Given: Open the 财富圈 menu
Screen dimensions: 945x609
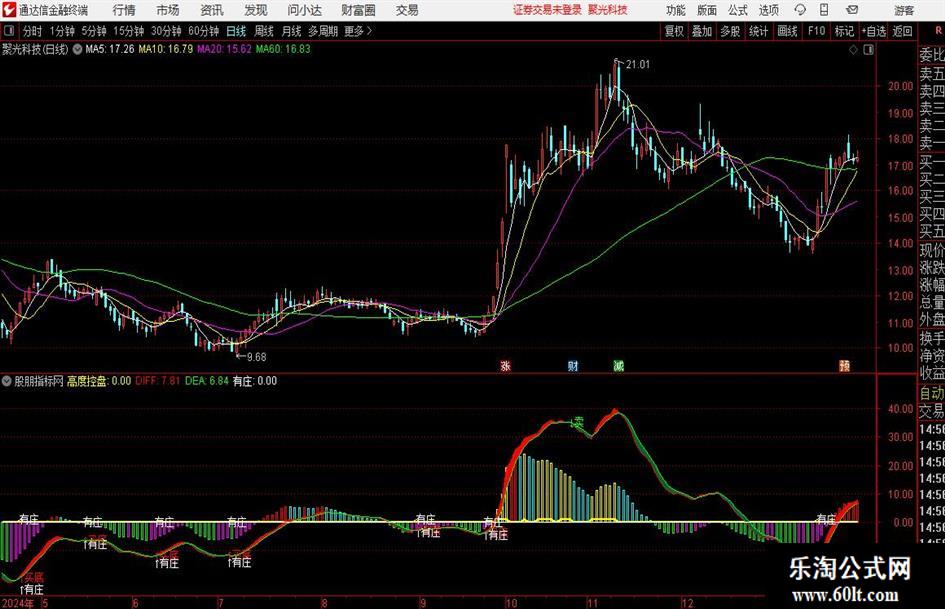Looking at the screenshot, I should [358, 10].
